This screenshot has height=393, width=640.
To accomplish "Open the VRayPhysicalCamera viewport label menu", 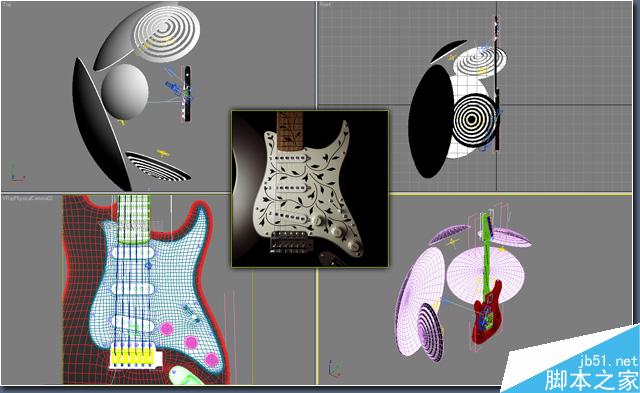I will tap(28, 198).
